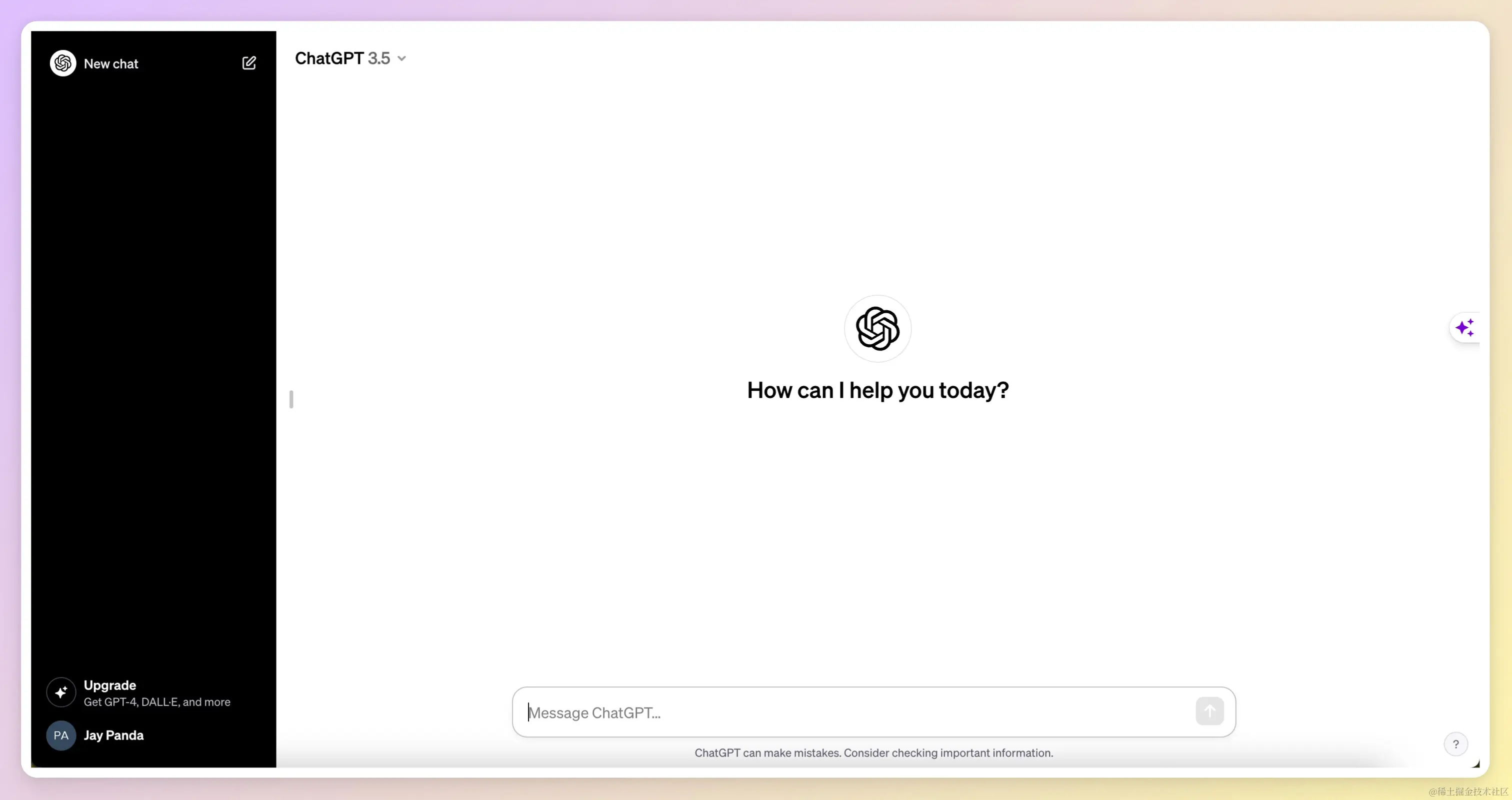Open the help question mark button
The width and height of the screenshot is (1512, 800).
(x=1455, y=744)
